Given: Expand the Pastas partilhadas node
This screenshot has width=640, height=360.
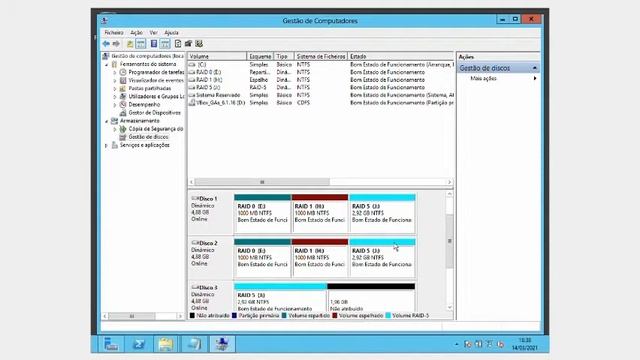Looking at the screenshot, I should (115, 88).
